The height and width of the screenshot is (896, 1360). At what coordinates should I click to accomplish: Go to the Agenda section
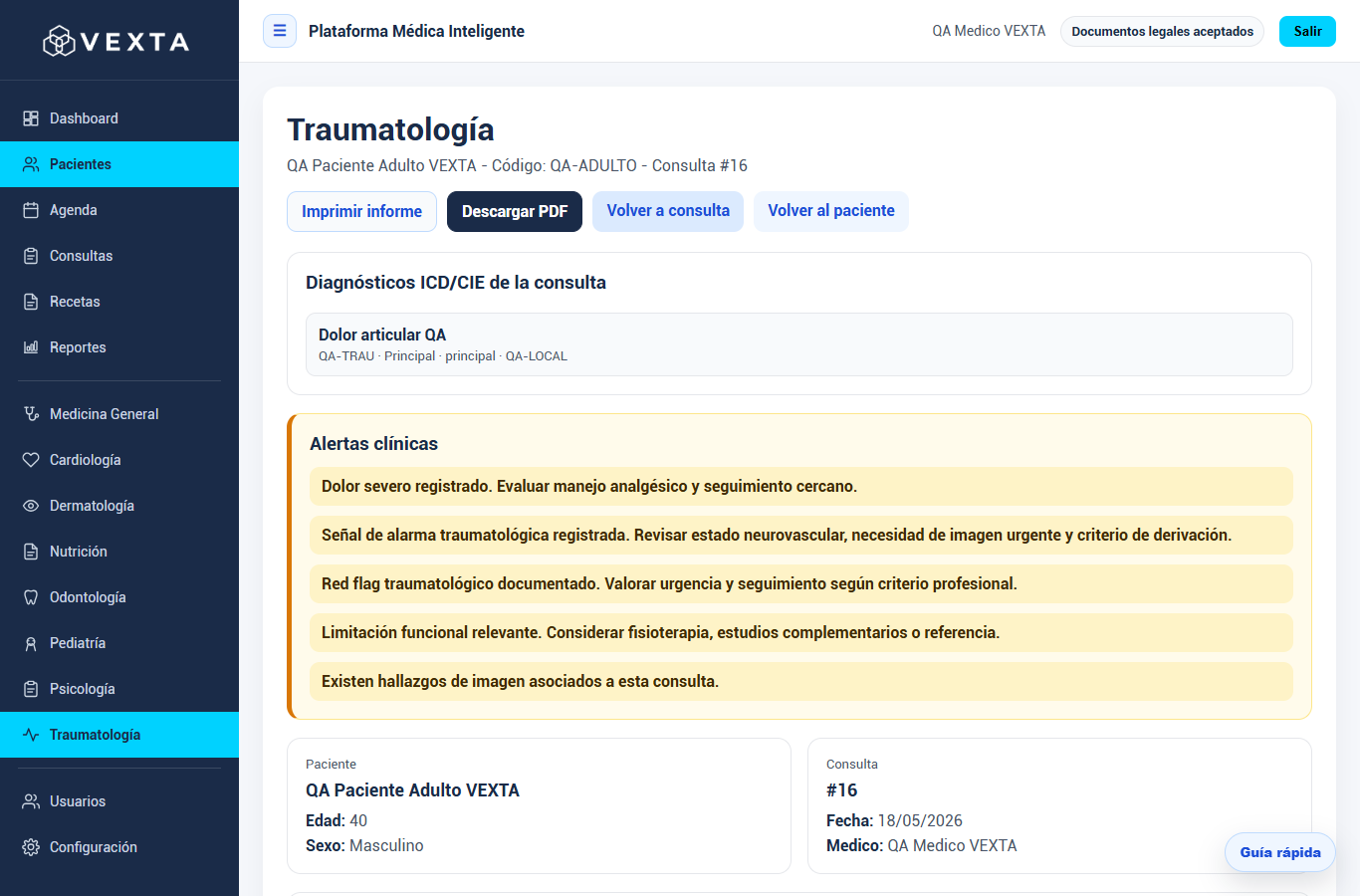(x=119, y=210)
